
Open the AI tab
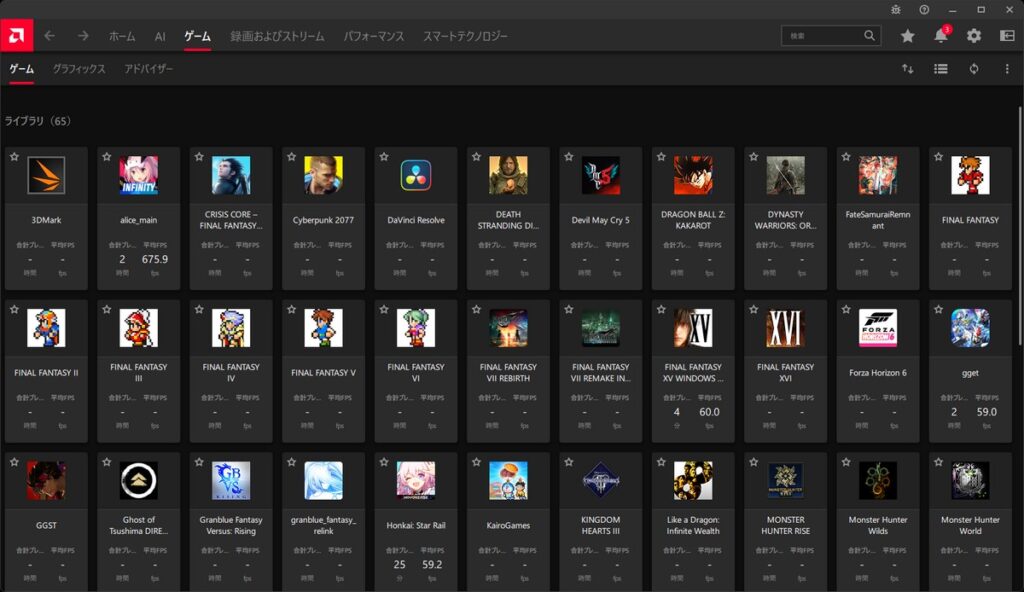tap(160, 37)
